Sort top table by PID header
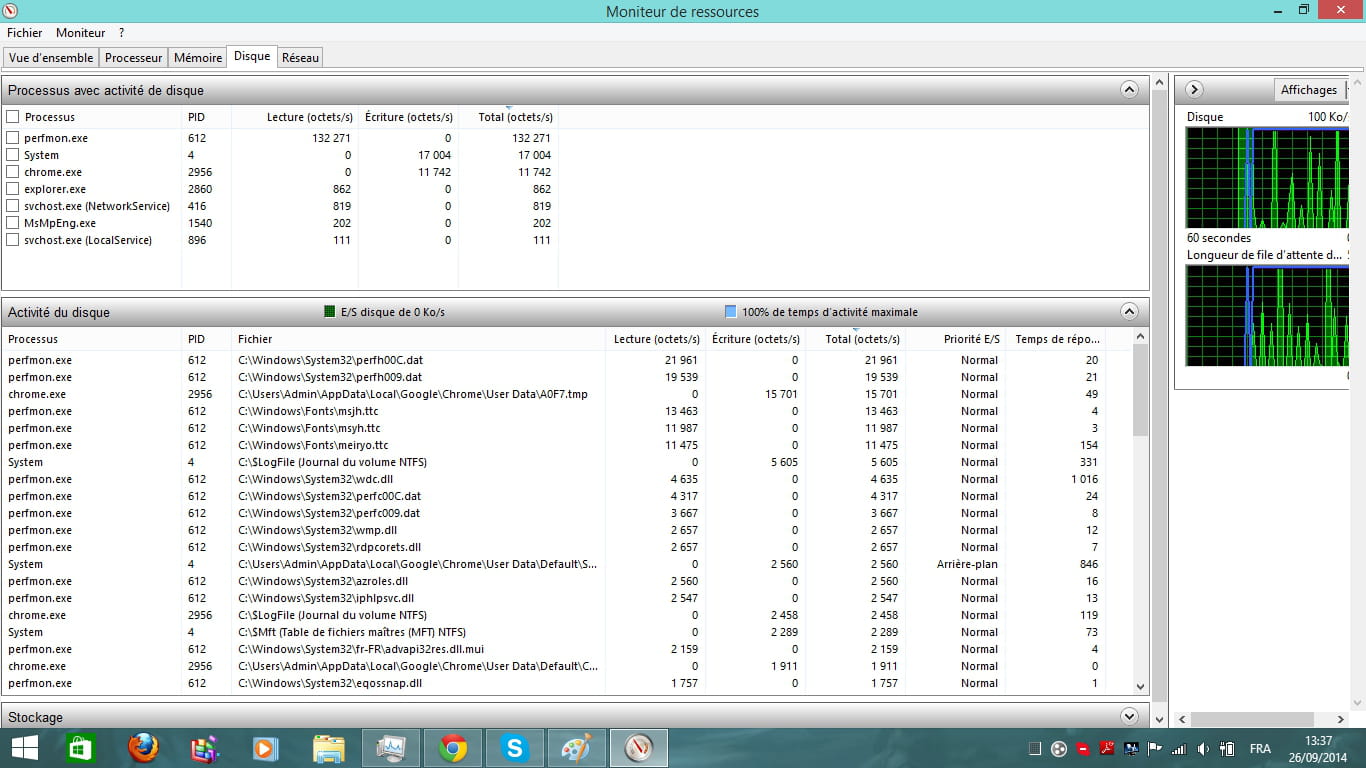Viewport: 1366px width, 768px height. [x=206, y=117]
